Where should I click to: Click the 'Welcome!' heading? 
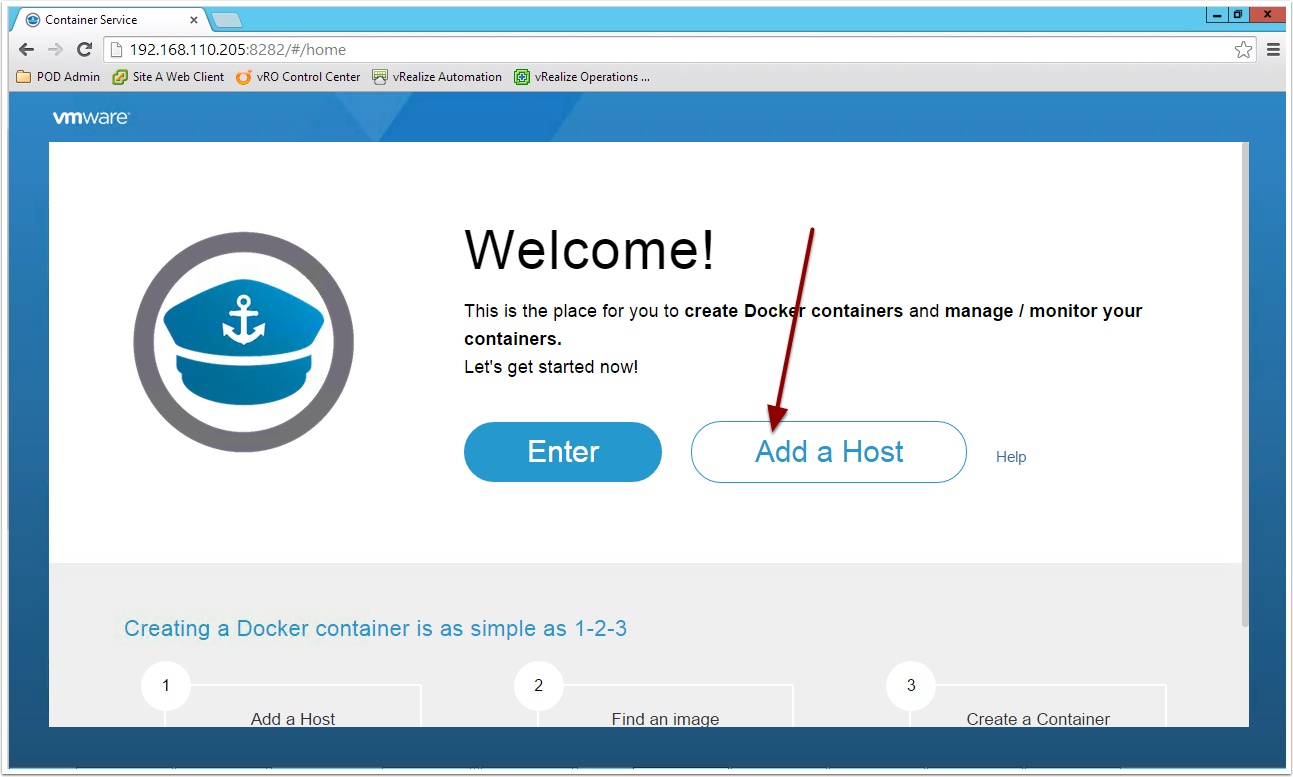point(590,249)
